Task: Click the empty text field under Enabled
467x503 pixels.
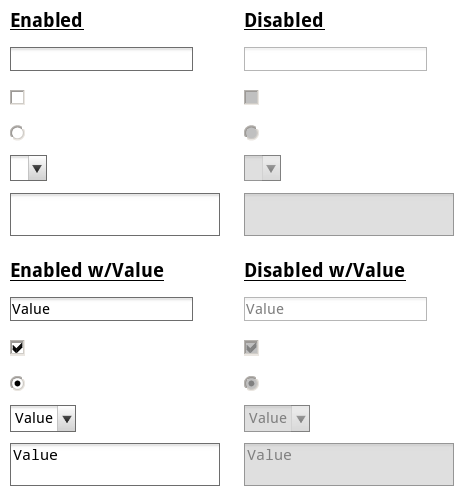Action: 101,59
